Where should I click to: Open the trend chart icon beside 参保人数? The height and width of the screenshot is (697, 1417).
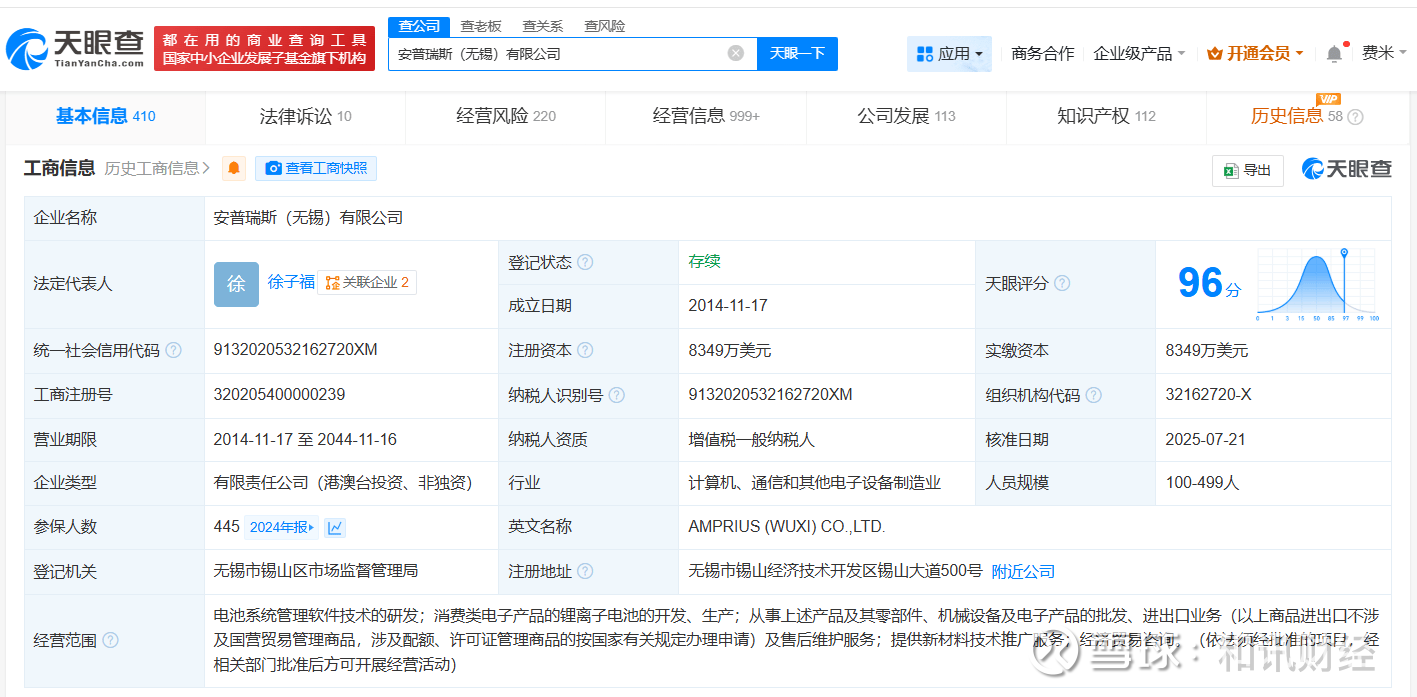tap(335, 527)
